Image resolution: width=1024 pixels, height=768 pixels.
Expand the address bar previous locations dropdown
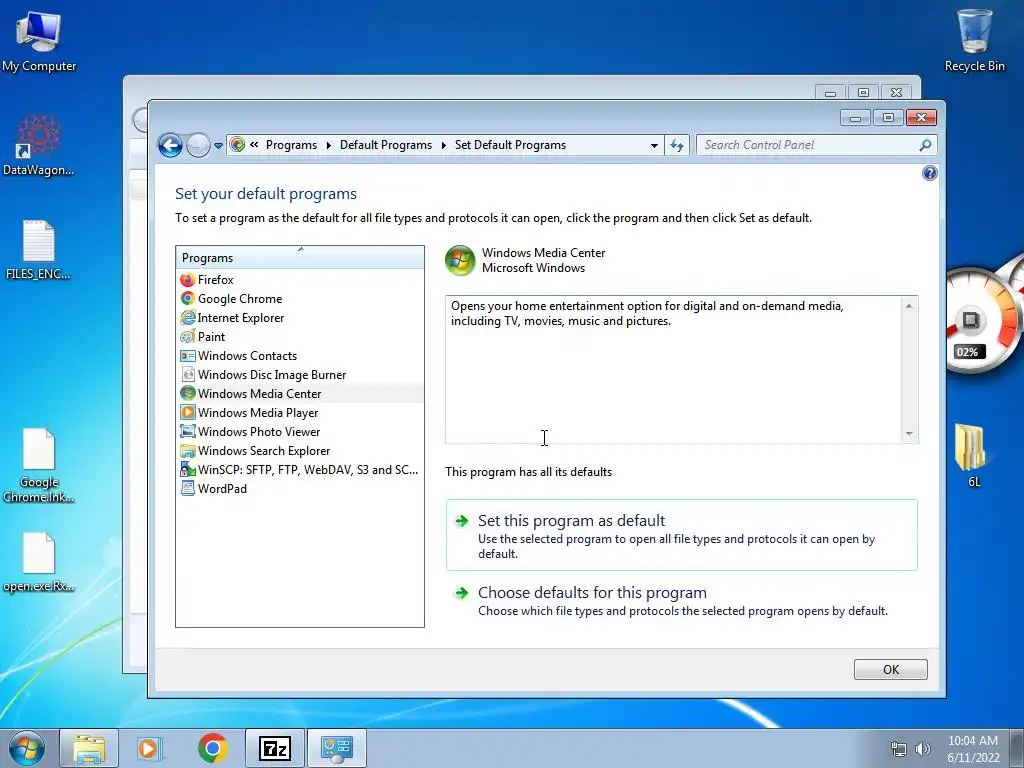654,146
